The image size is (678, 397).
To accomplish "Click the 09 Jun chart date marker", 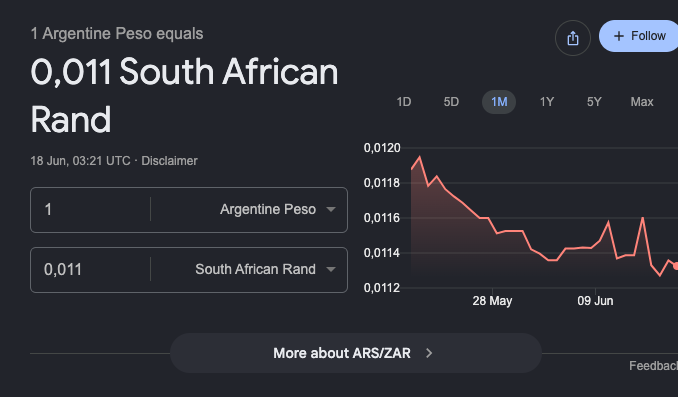I will pyautogui.click(x=595, y=301).
